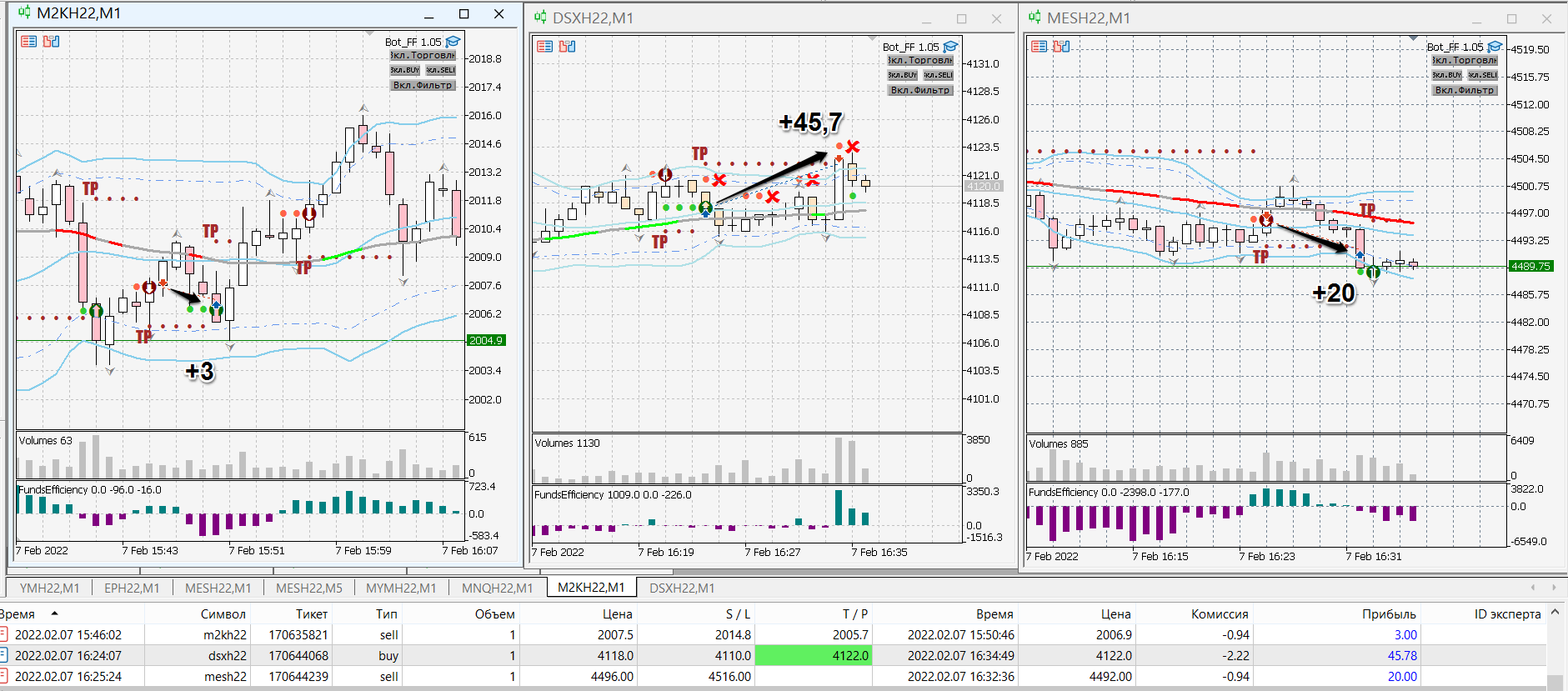Switch to the MESH22,M1 chart tab
The image size is (1568, 691).
click(218, 588)
